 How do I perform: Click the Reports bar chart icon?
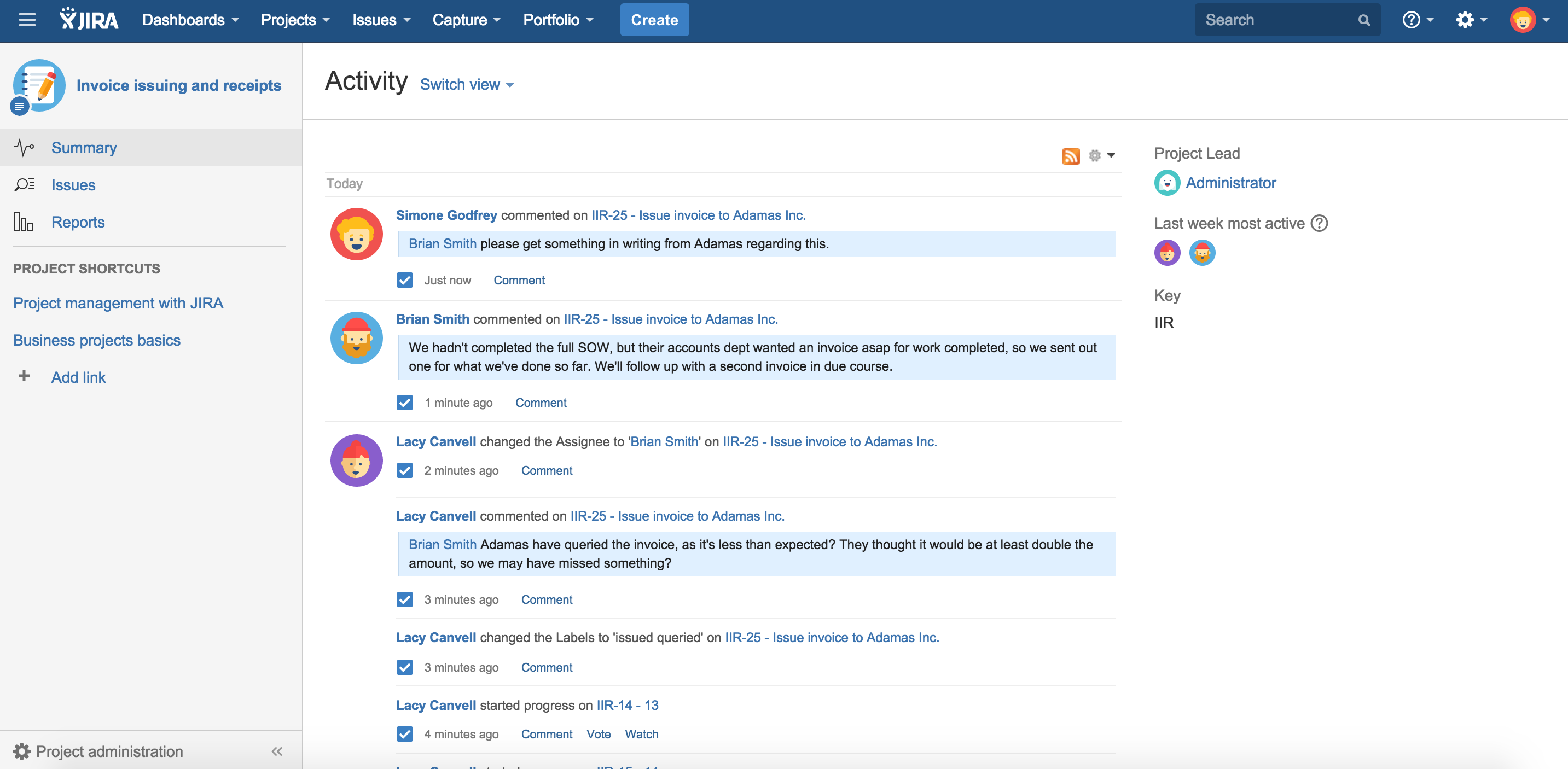tap(24, 222)
